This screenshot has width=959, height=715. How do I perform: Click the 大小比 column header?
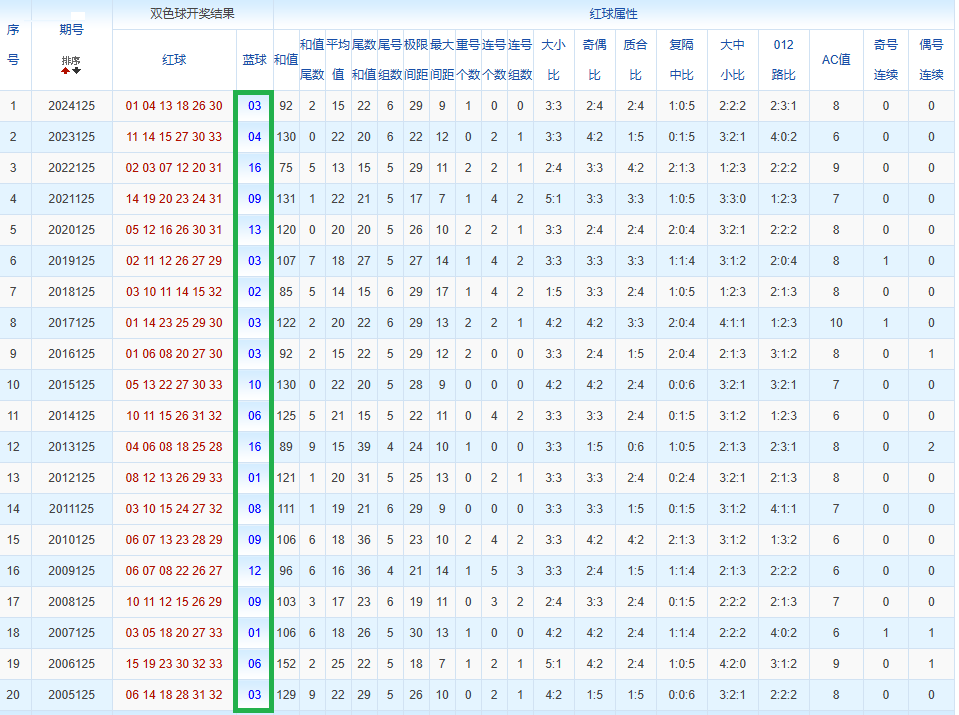554,59
